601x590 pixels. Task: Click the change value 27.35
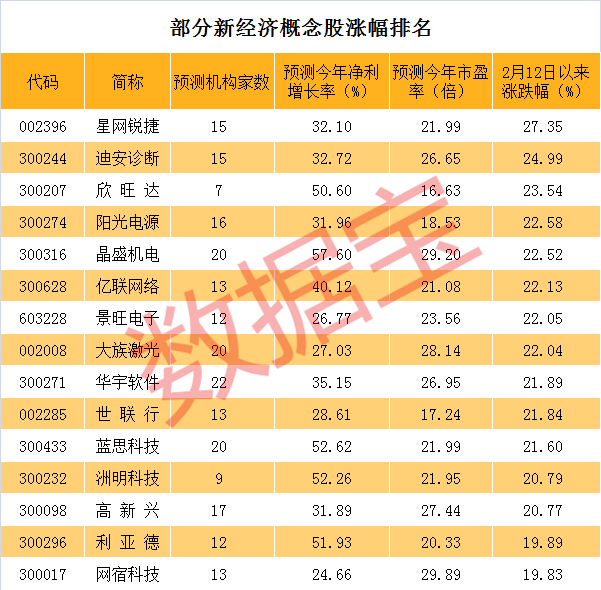coord(543,127)
